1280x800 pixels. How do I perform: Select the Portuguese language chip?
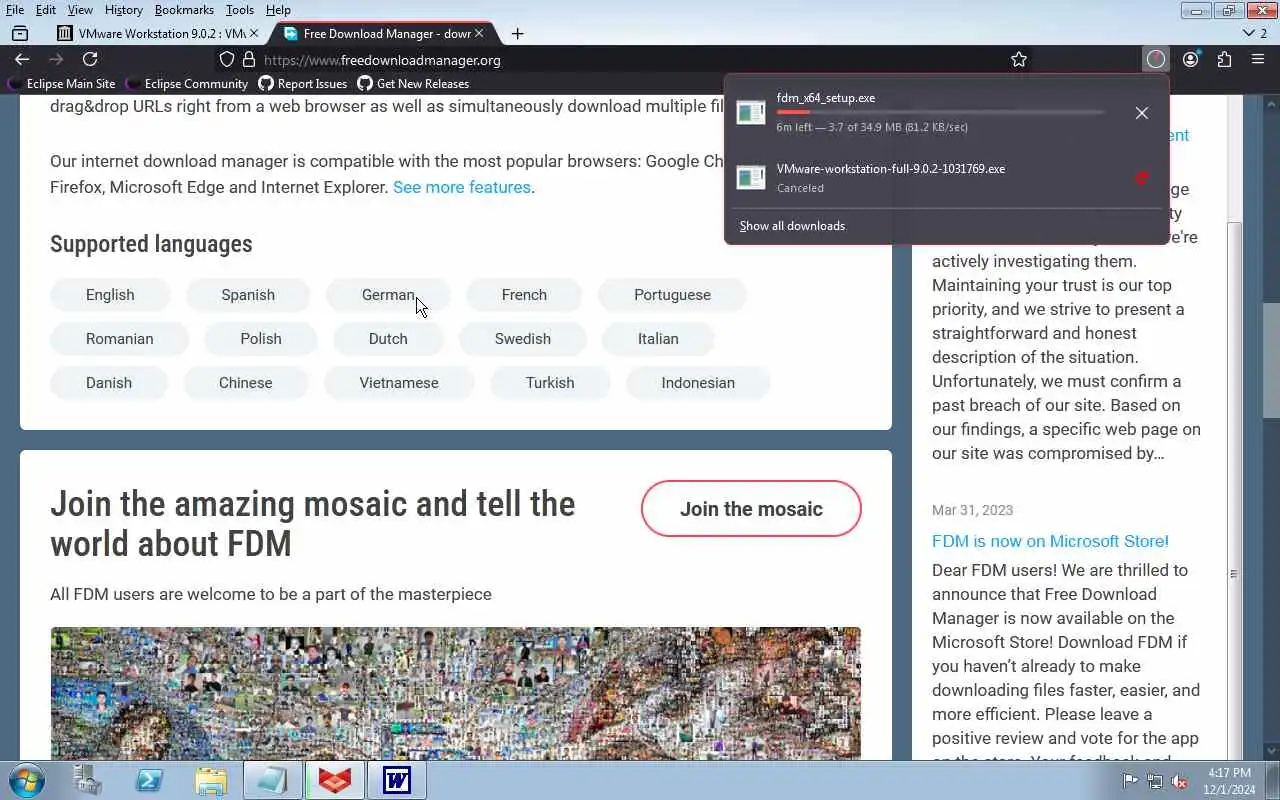point(672,295)
